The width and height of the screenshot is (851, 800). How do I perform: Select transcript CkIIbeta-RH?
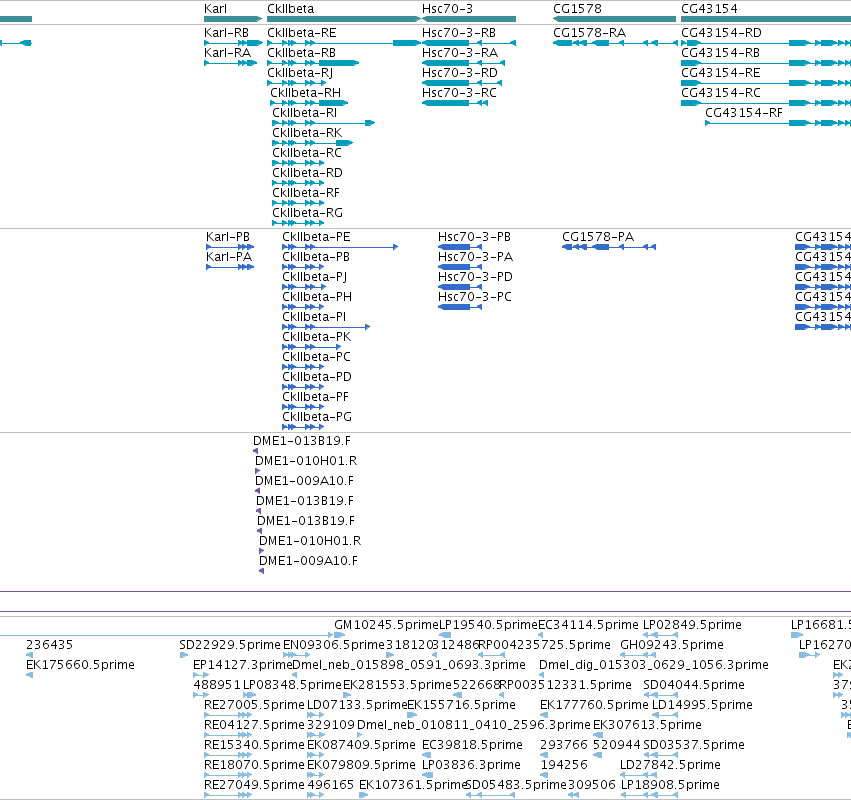[x=306, y=93]
